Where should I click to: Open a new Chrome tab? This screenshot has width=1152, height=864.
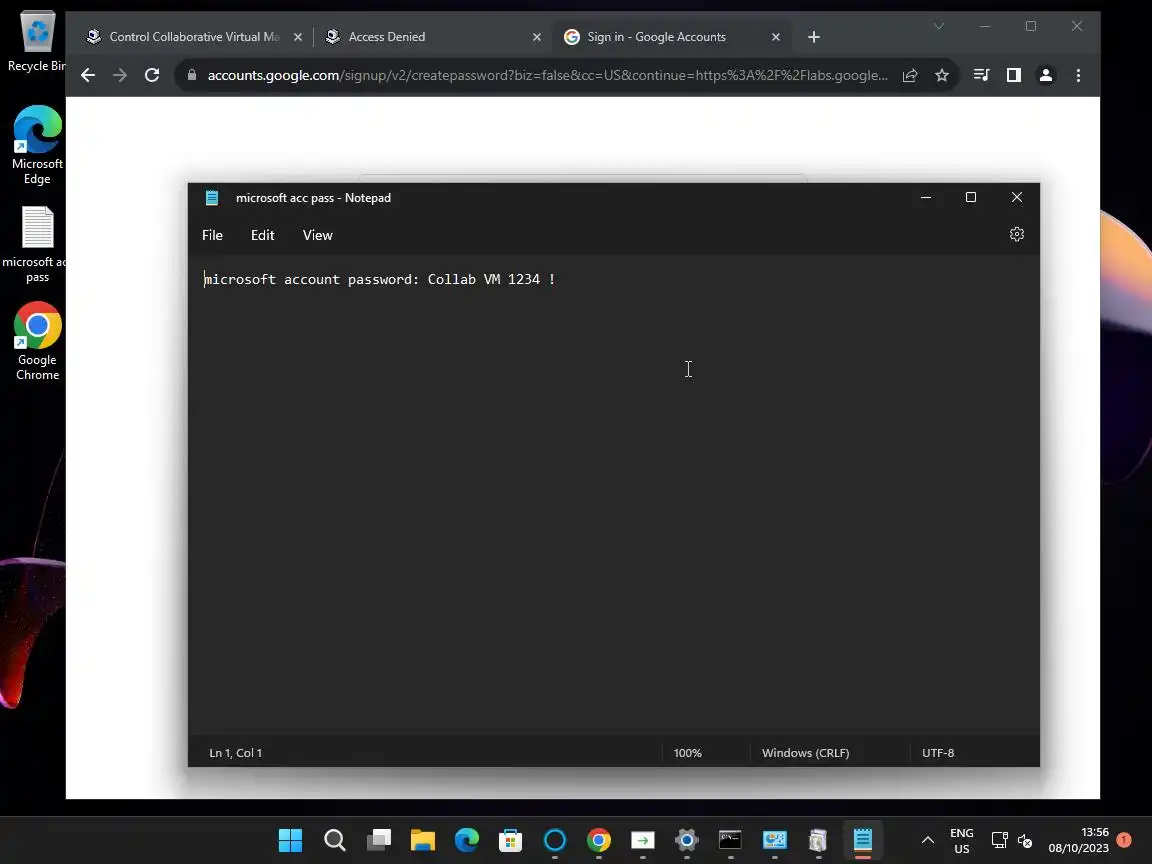[x=813, y=37]
